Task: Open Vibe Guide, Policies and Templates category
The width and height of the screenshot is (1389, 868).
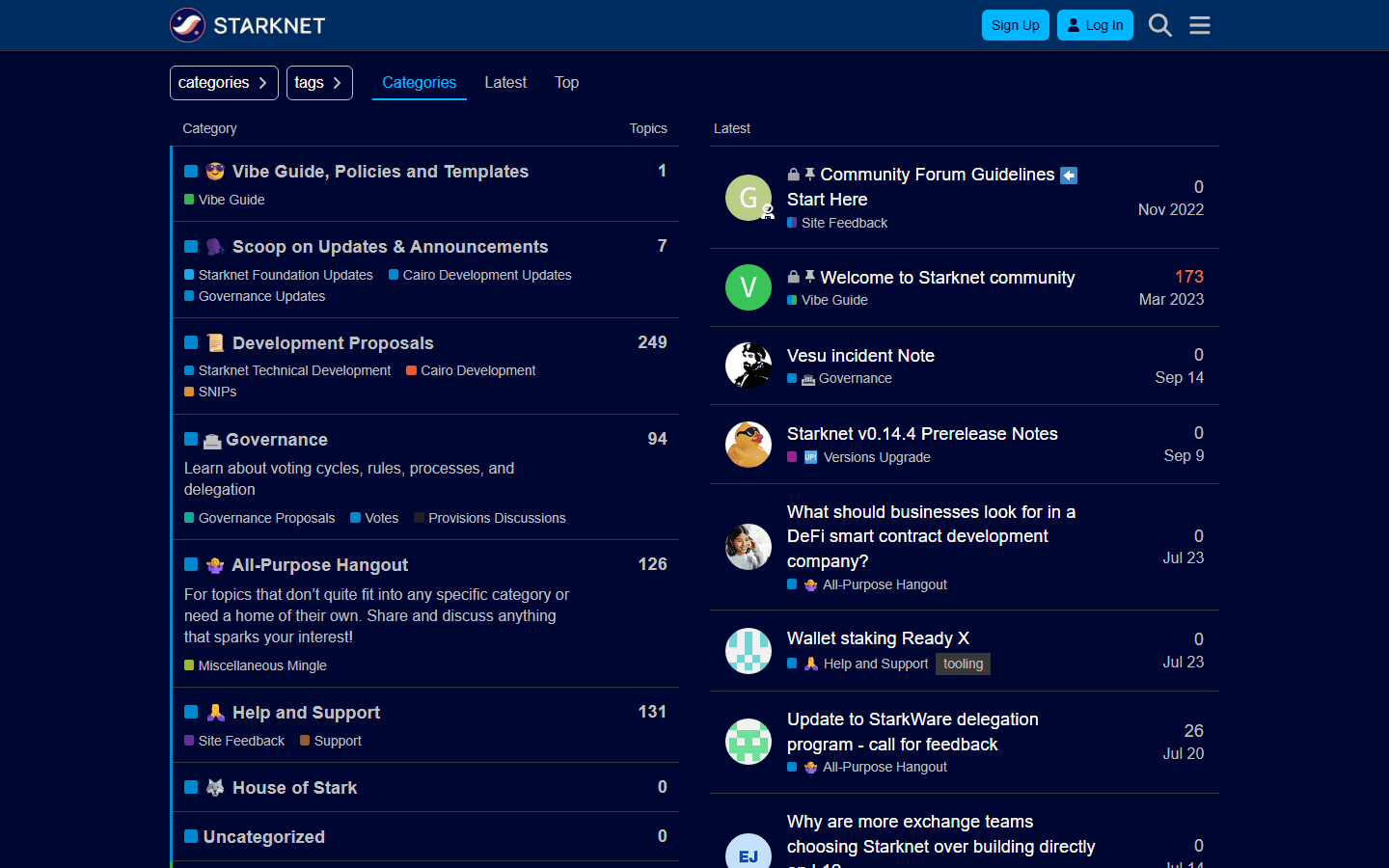Action: tap(380, 171)
